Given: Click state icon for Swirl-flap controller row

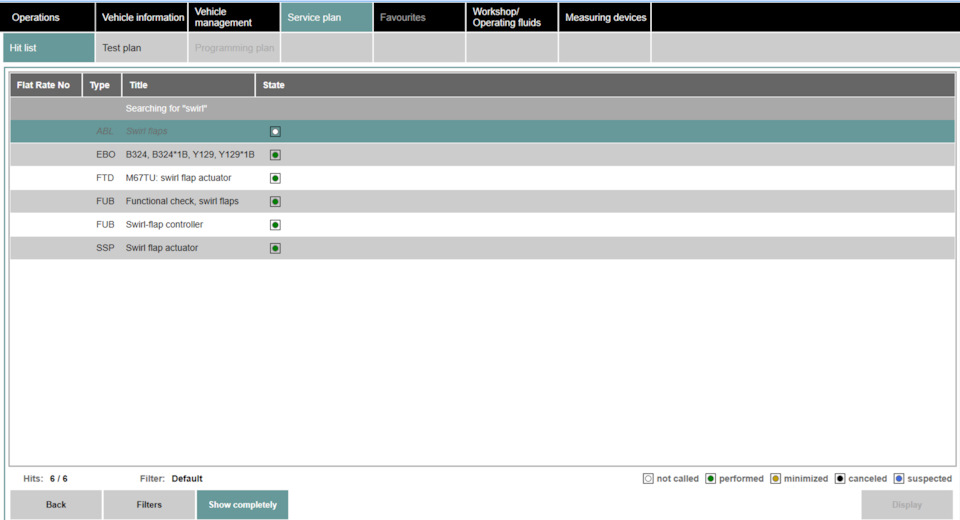Looking at the screenshot, I should pyautogui.click(x=275, y=225).
